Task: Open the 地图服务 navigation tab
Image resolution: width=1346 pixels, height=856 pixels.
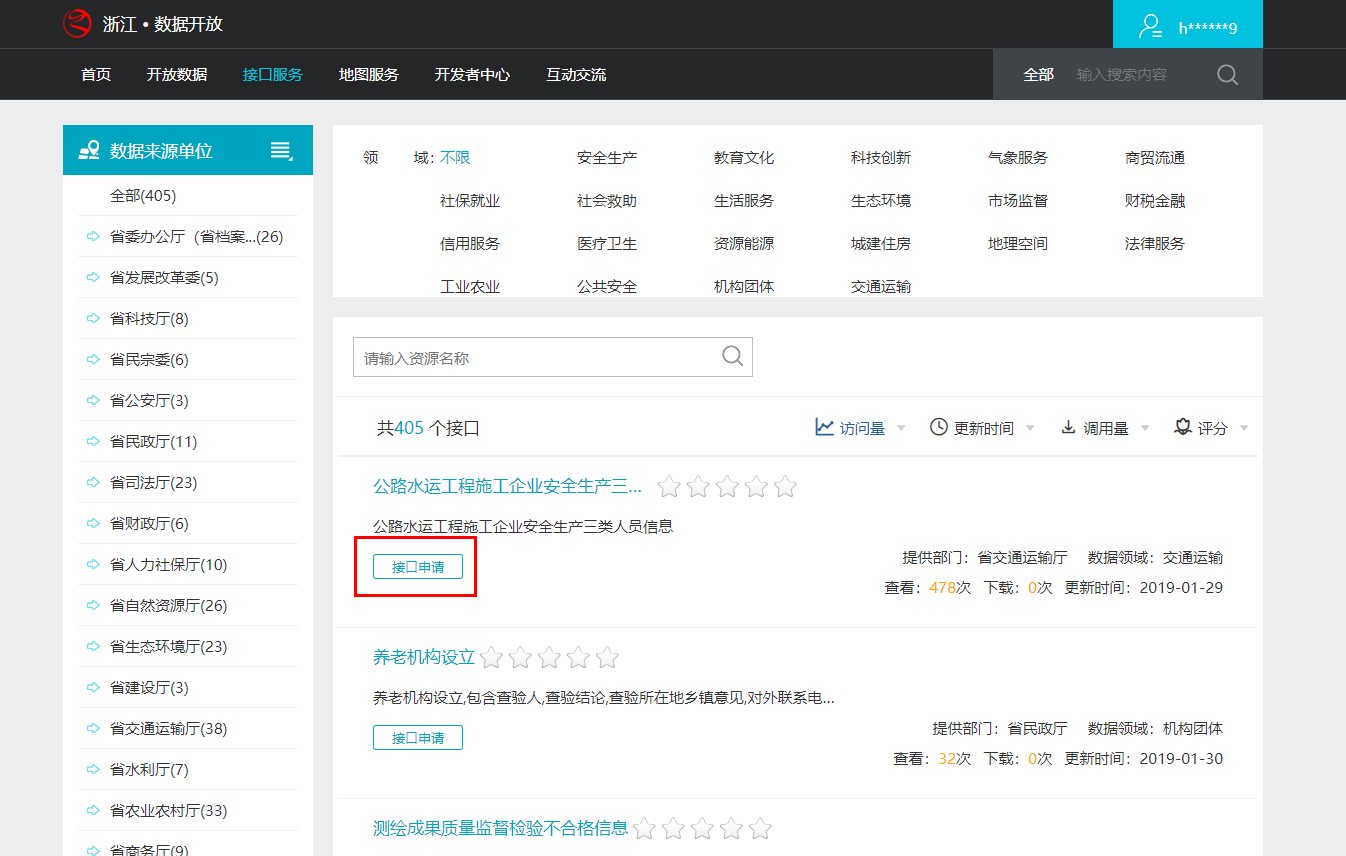Action: point(369,75)
